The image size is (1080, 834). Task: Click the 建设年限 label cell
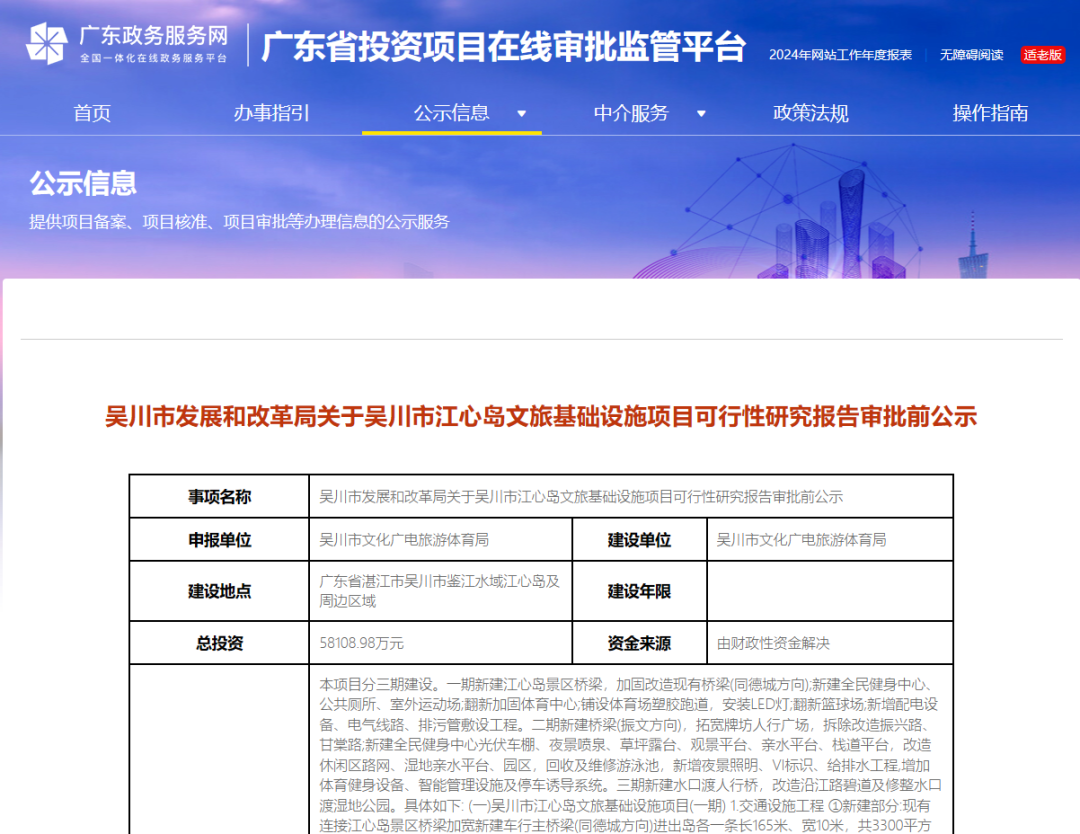click(639, 591)
